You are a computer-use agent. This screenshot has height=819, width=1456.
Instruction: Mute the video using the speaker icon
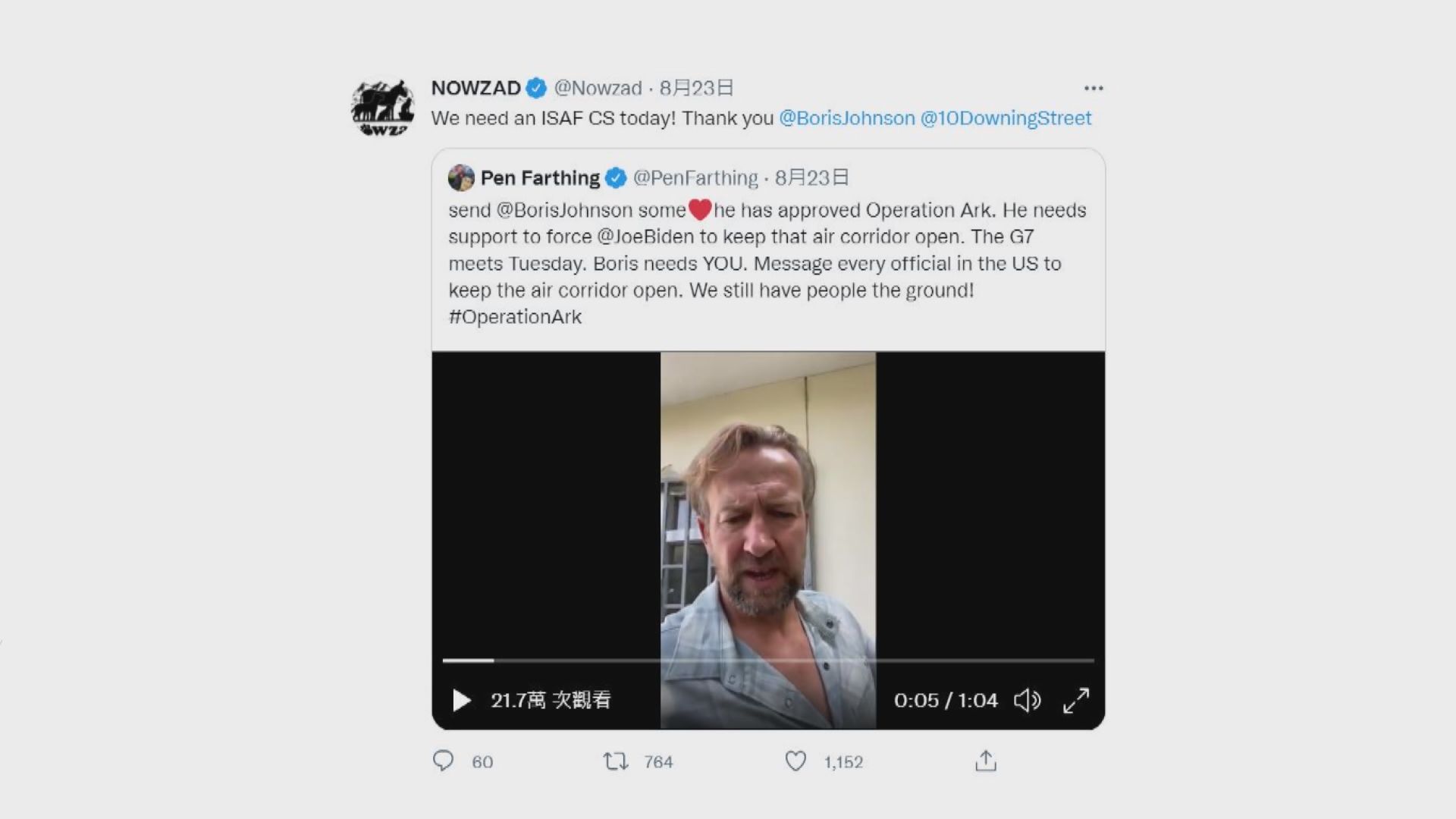point(1027,700)
